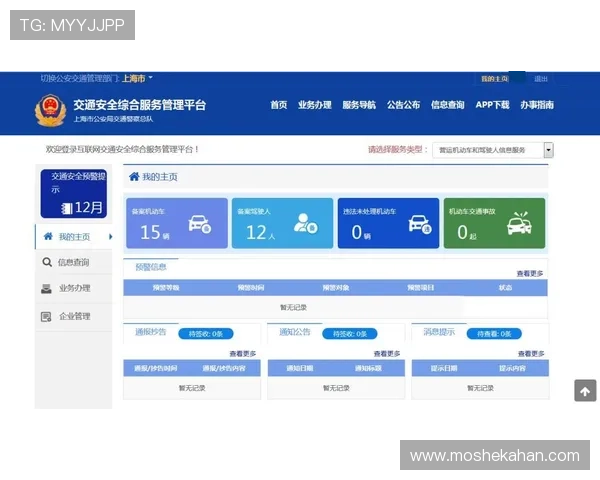
Task: Open the 违法未处理机动车 0 card
Action: [388, 223]
